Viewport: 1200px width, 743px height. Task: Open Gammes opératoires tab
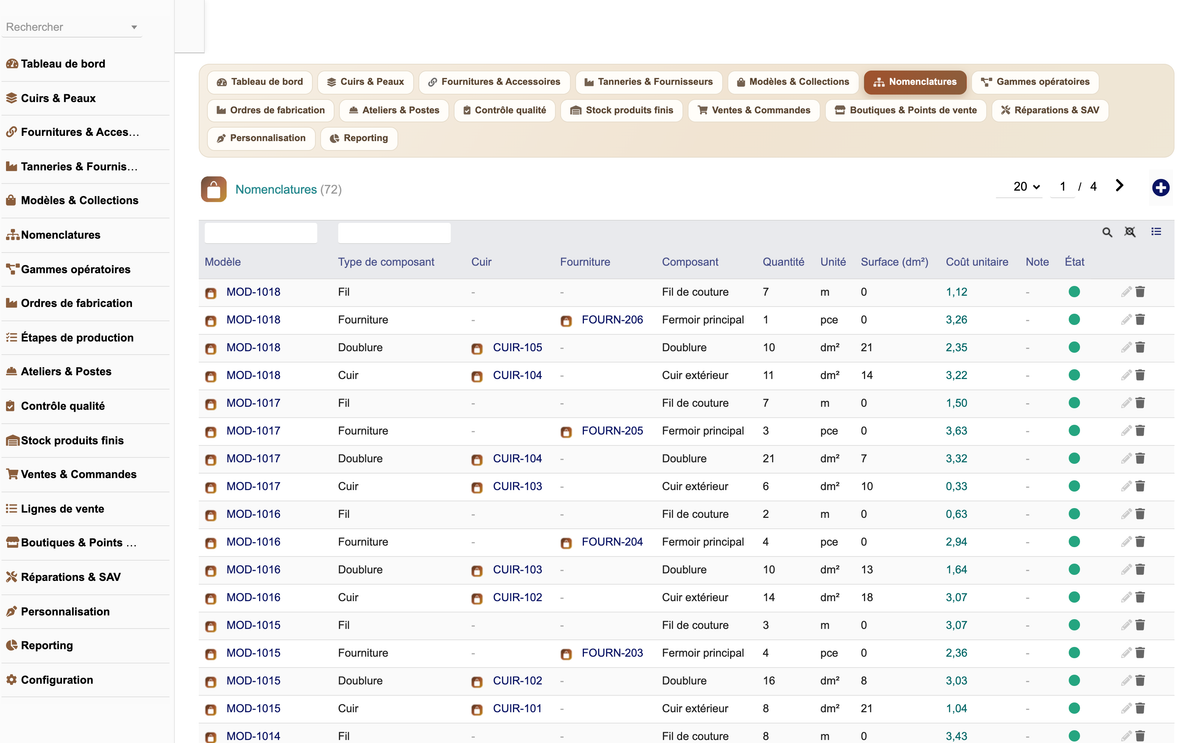tap(1035, 82)
